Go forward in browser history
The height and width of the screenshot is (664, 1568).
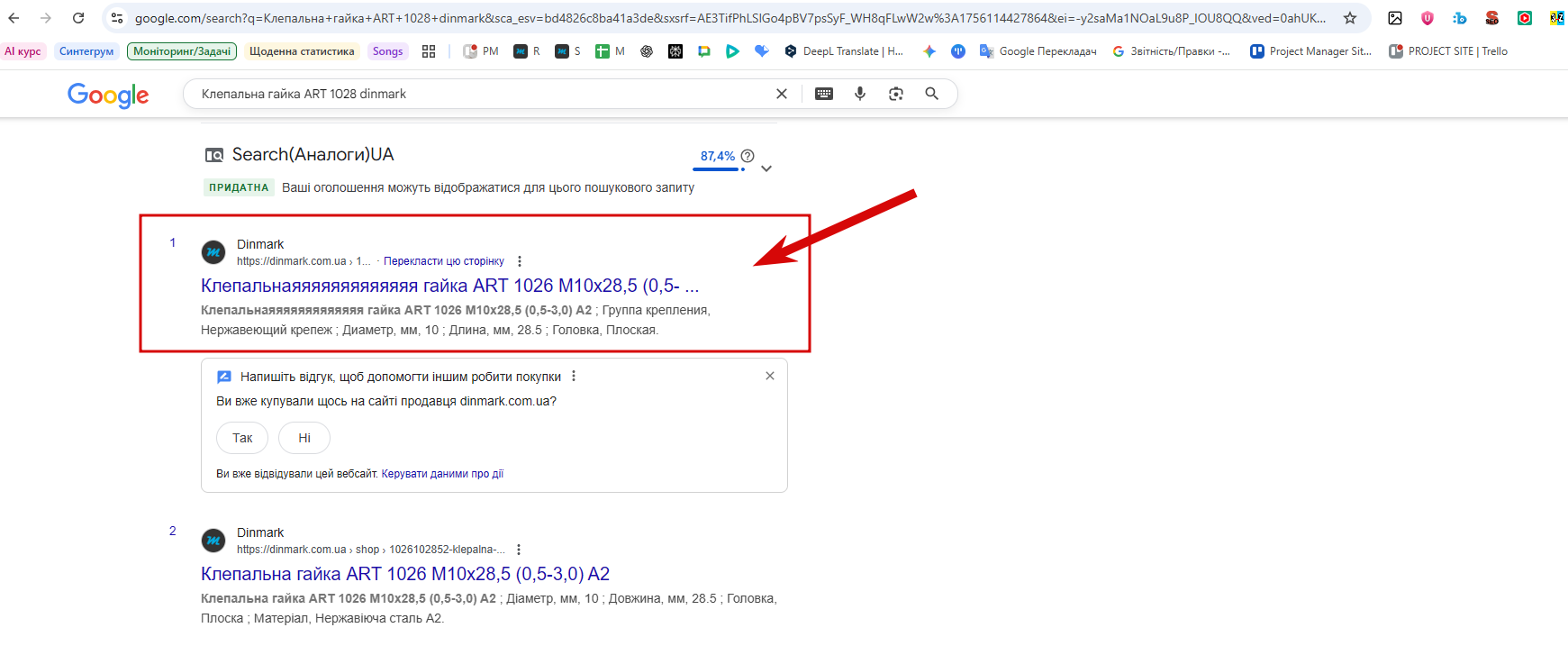46,18
